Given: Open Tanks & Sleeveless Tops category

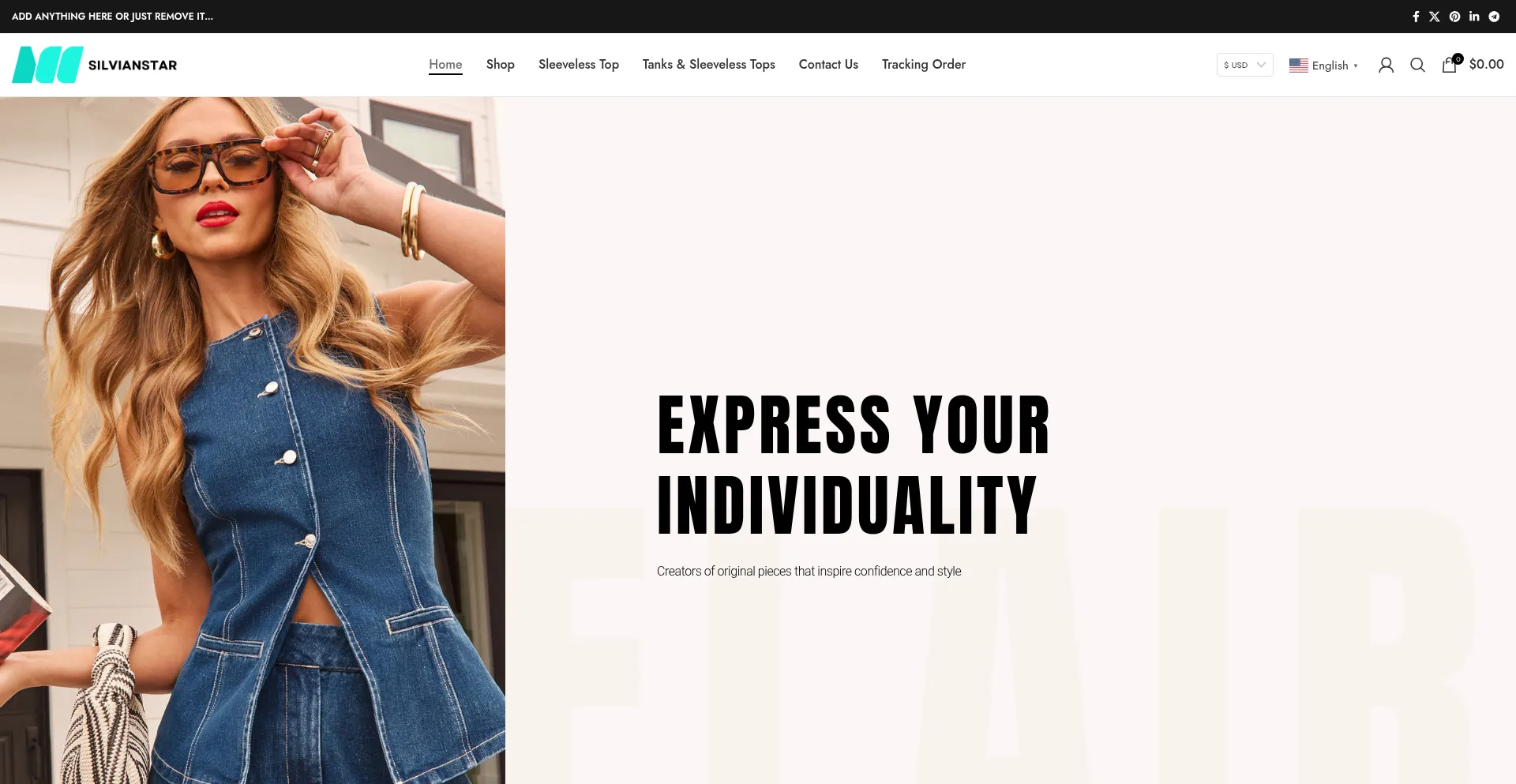Looking at the screenshot, I should pyautogui.click(x=709, y=65).
